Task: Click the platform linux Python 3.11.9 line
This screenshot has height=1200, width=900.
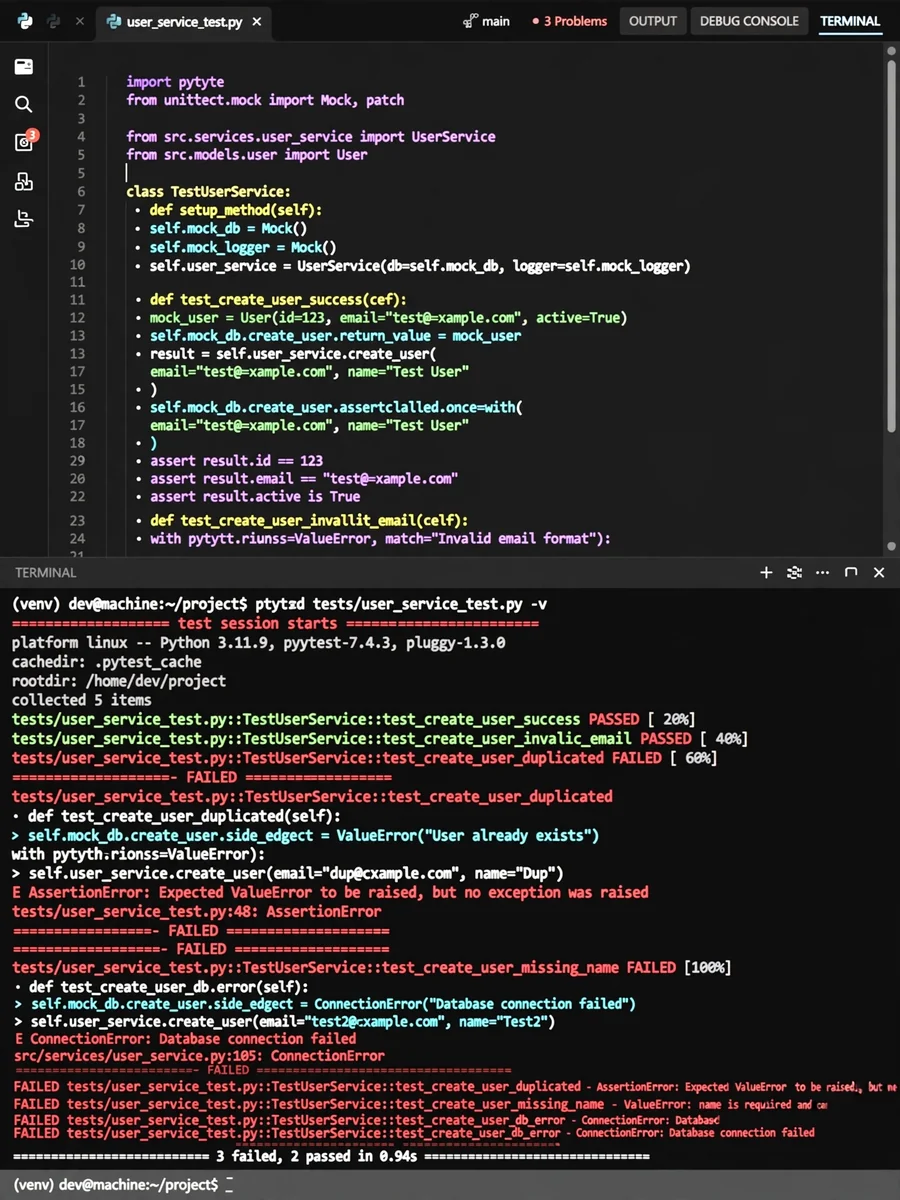Action: click(x=259, y=643)
